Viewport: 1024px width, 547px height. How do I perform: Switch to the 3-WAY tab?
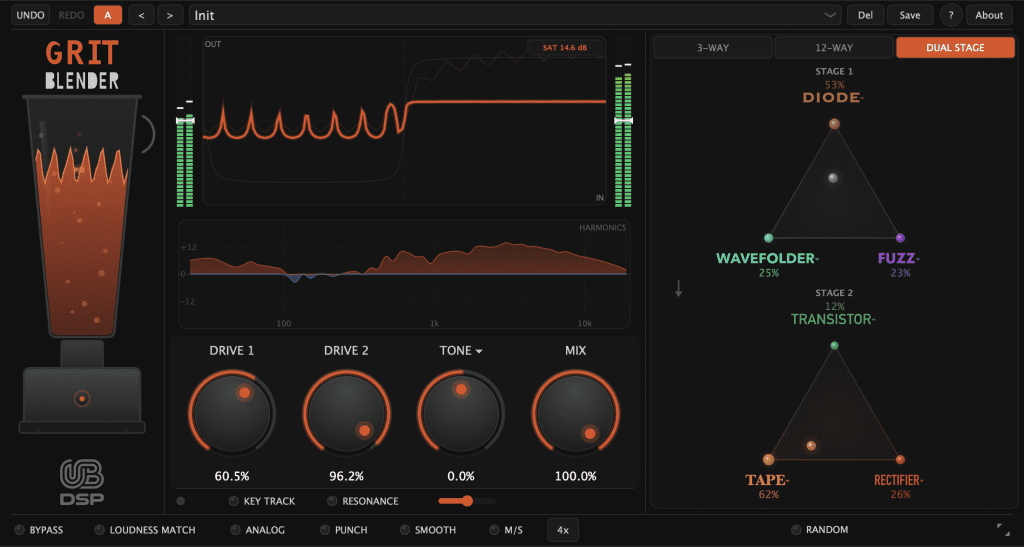coord(712,48)
